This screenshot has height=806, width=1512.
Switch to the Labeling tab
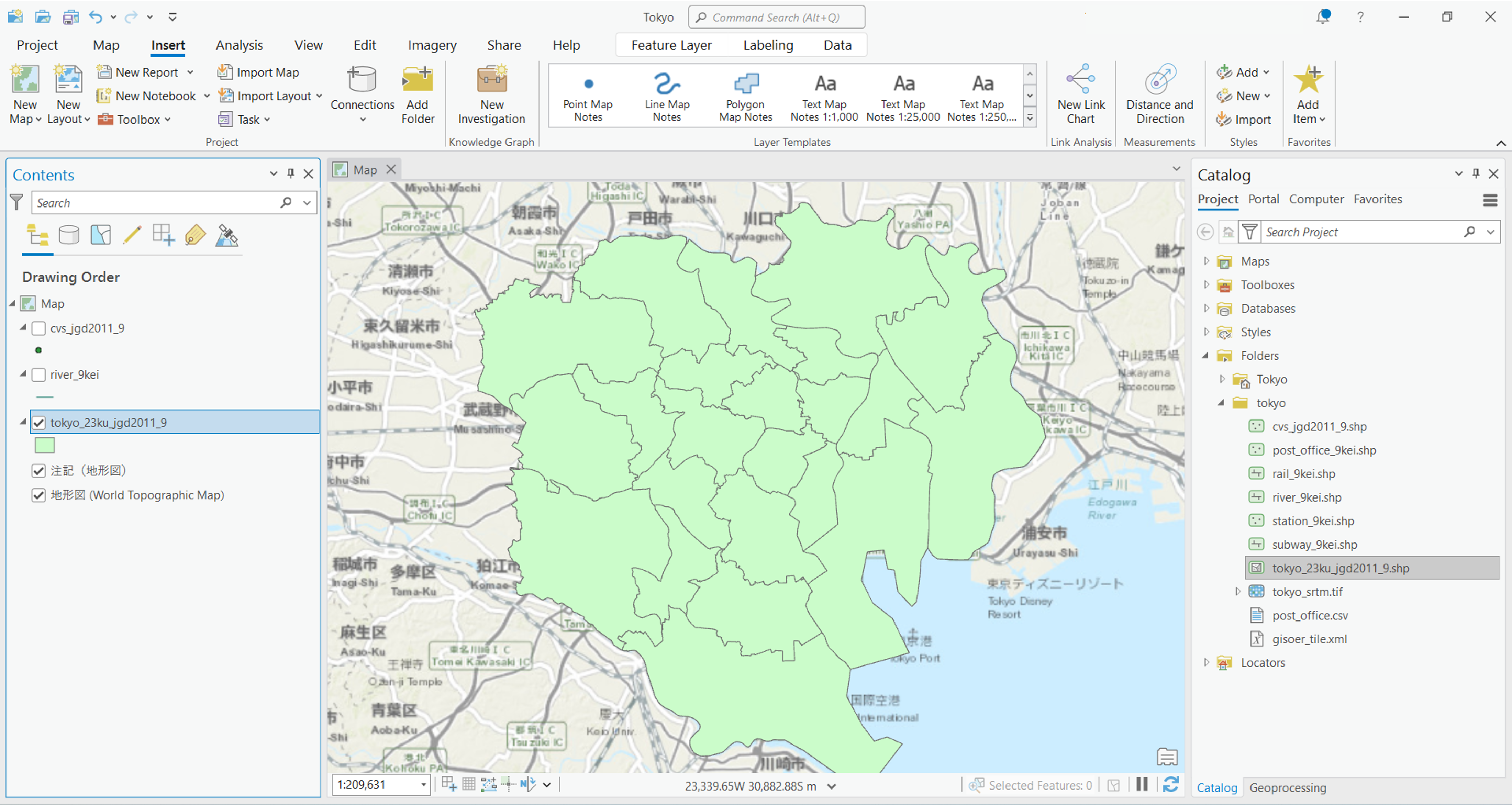[768, 45]
